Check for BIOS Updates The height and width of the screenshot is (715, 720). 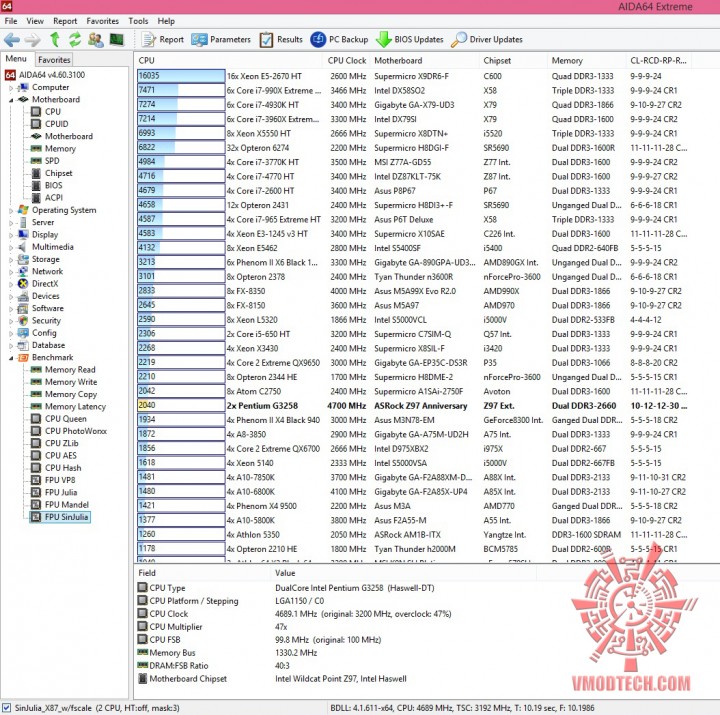coord(410,39)
